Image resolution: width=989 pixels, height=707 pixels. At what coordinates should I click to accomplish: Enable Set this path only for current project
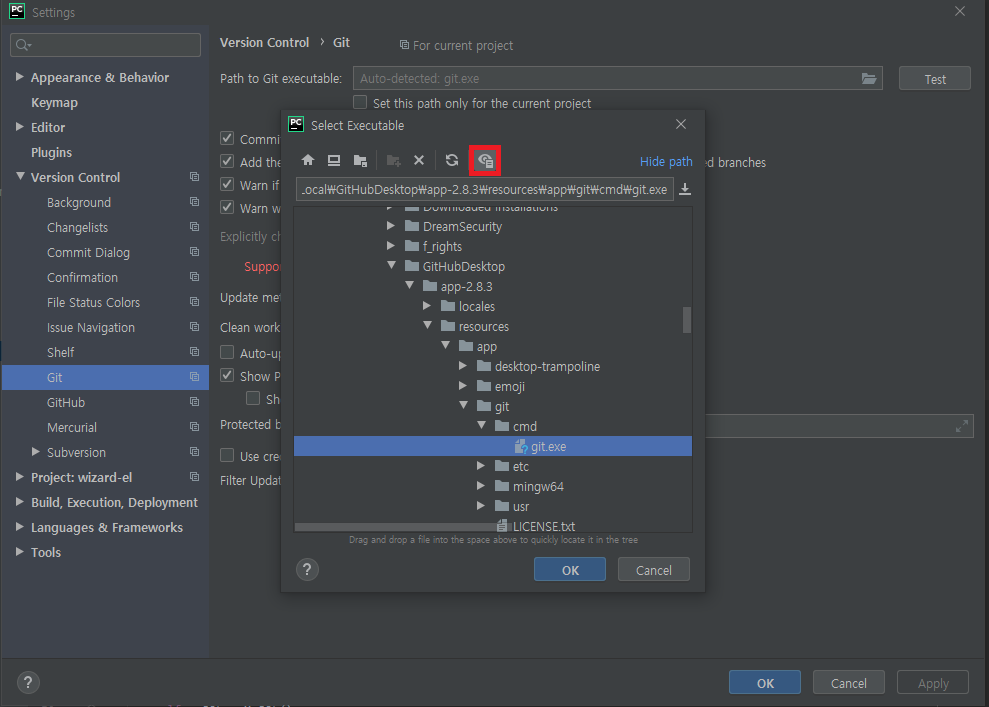(x=360, y=102)
